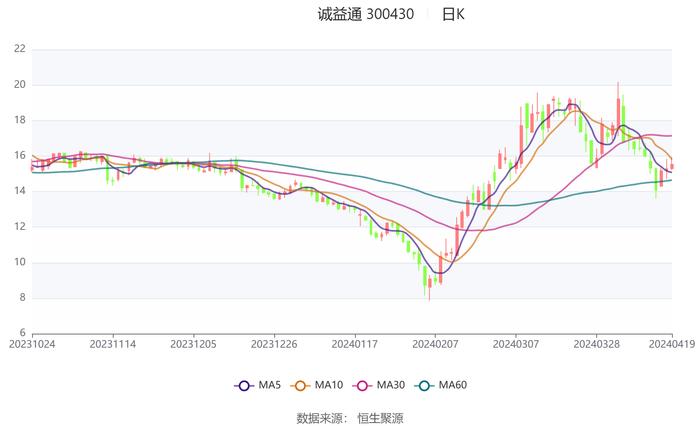Click y-axis value 8
Viewport: 700px width, 426px height.
pyautogui.click(x=22, y=297)
